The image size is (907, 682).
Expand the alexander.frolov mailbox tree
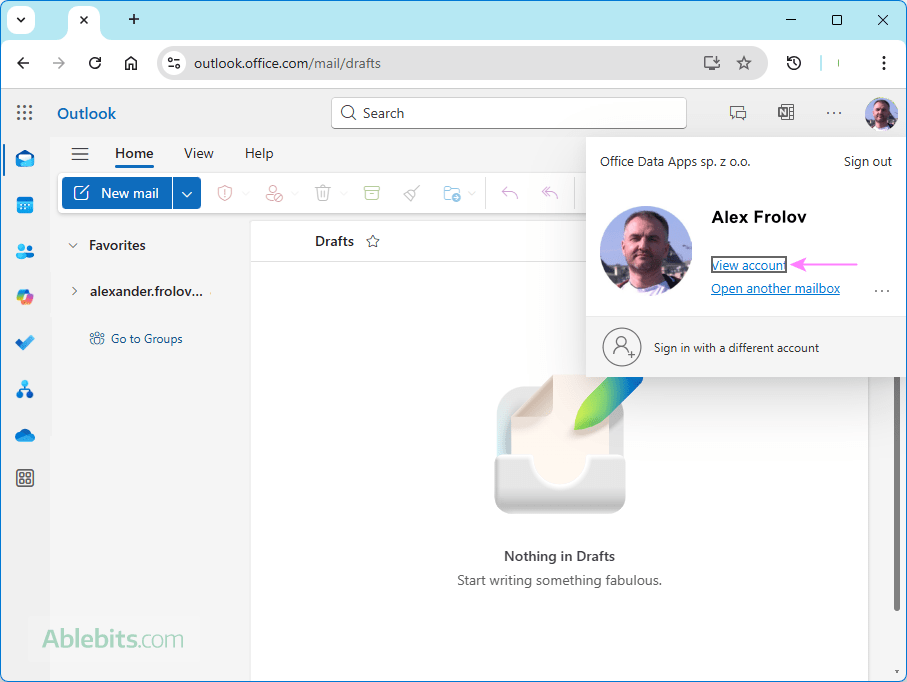pyautogui.click(x=74, y=291)
